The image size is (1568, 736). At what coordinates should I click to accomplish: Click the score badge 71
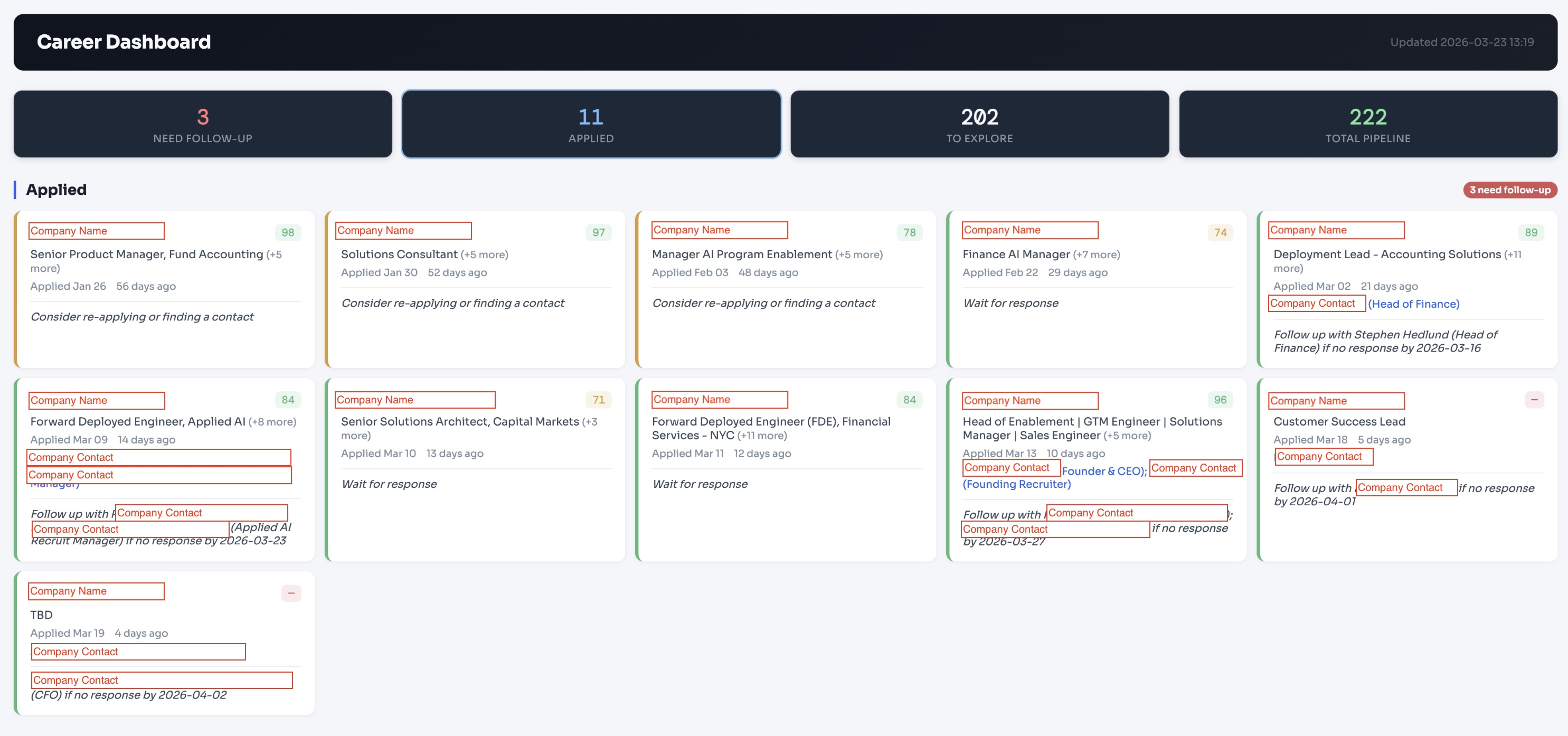coord(599,400)
